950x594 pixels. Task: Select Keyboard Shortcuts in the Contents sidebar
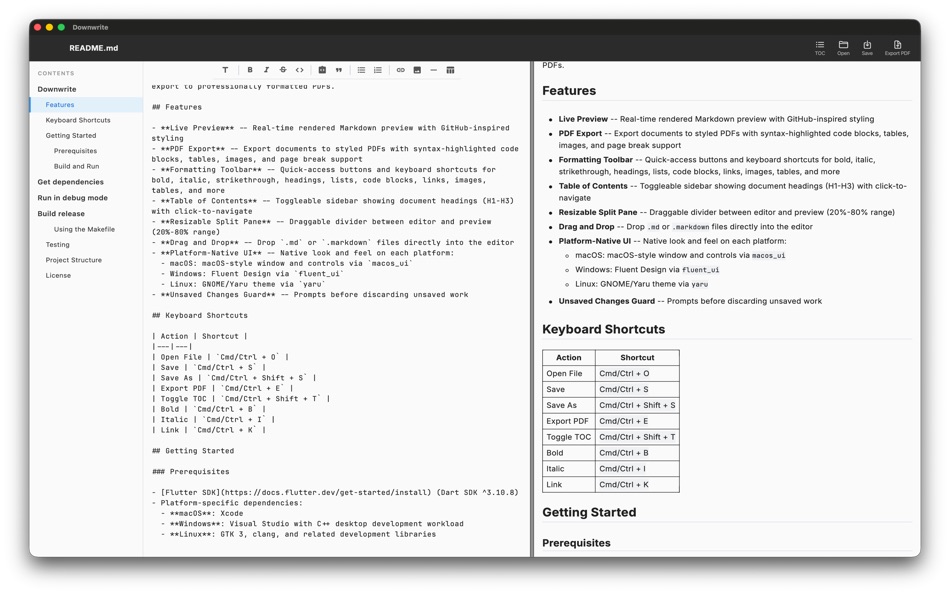coord(79,120)
